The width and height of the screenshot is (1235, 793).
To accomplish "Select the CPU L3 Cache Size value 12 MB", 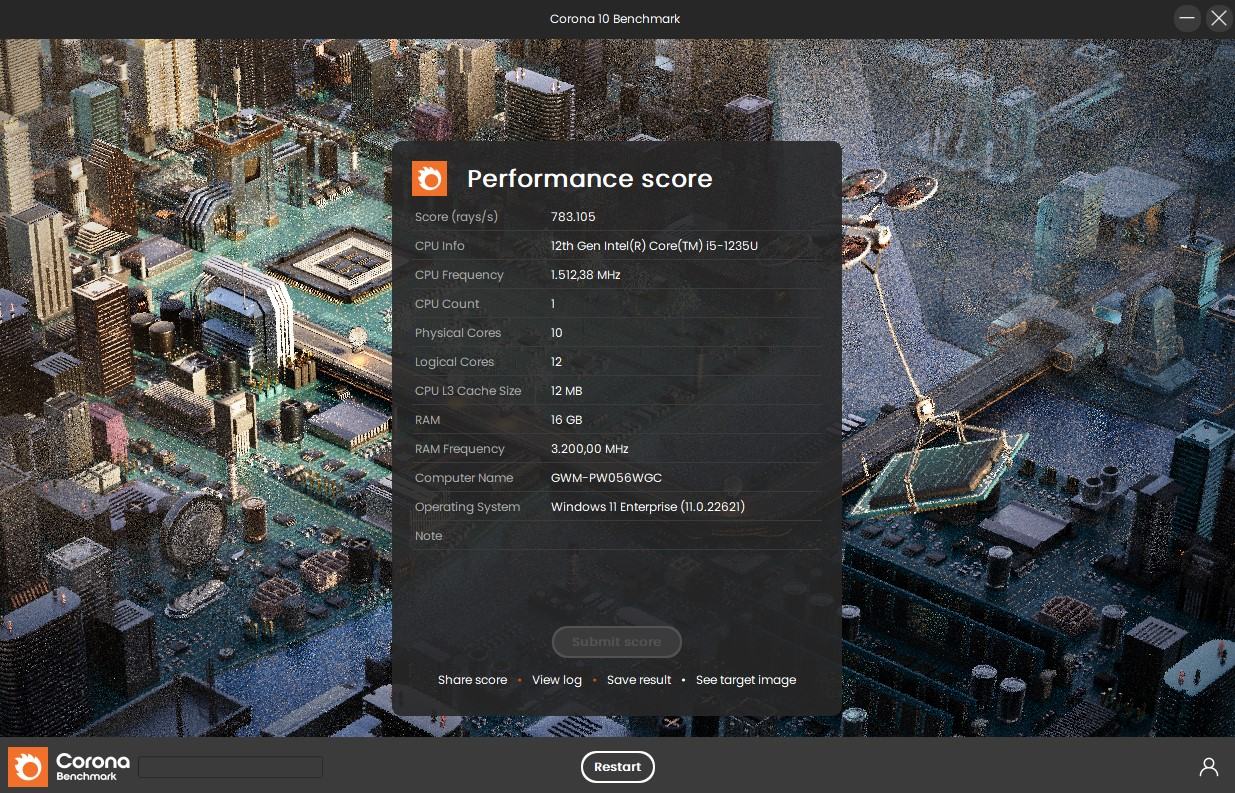I will click(566, 391).
